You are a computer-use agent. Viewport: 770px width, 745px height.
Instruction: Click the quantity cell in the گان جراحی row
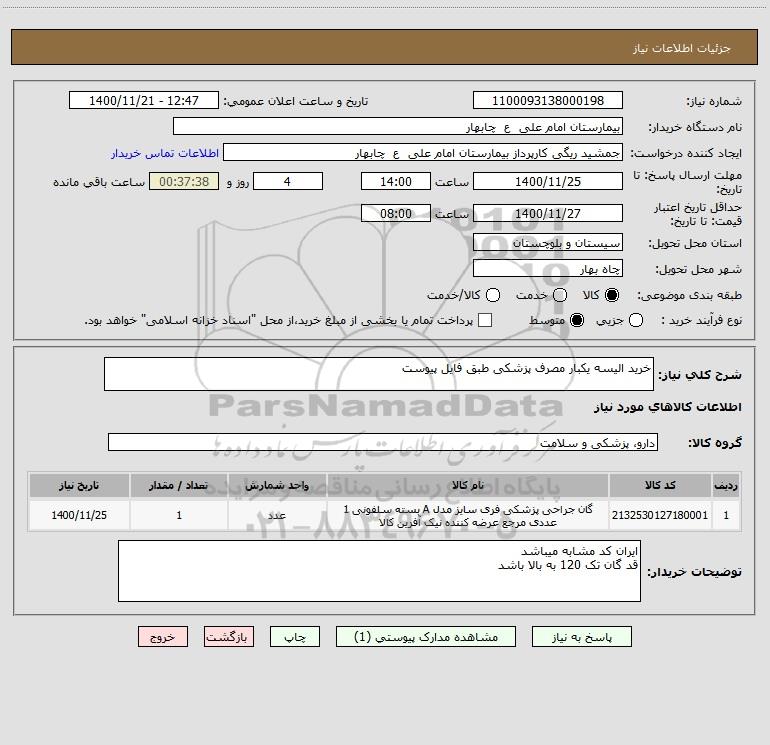click(179, 515)
